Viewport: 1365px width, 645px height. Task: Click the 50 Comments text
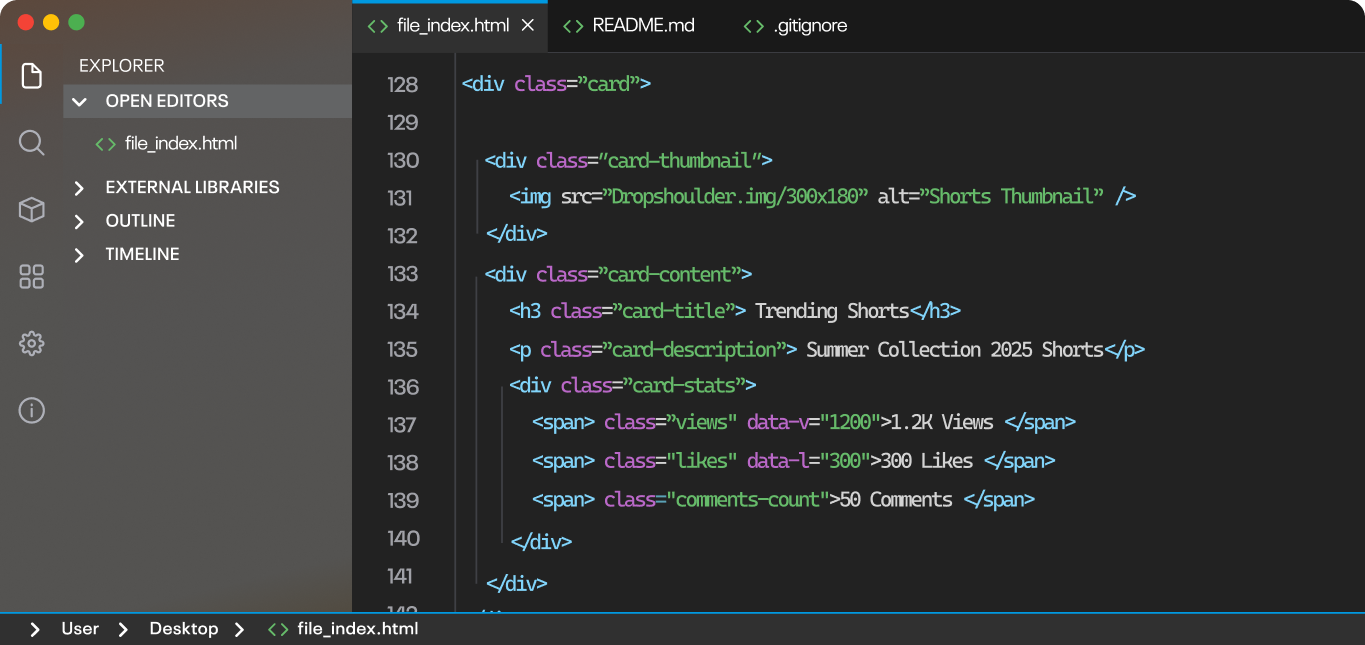(896, 499)
